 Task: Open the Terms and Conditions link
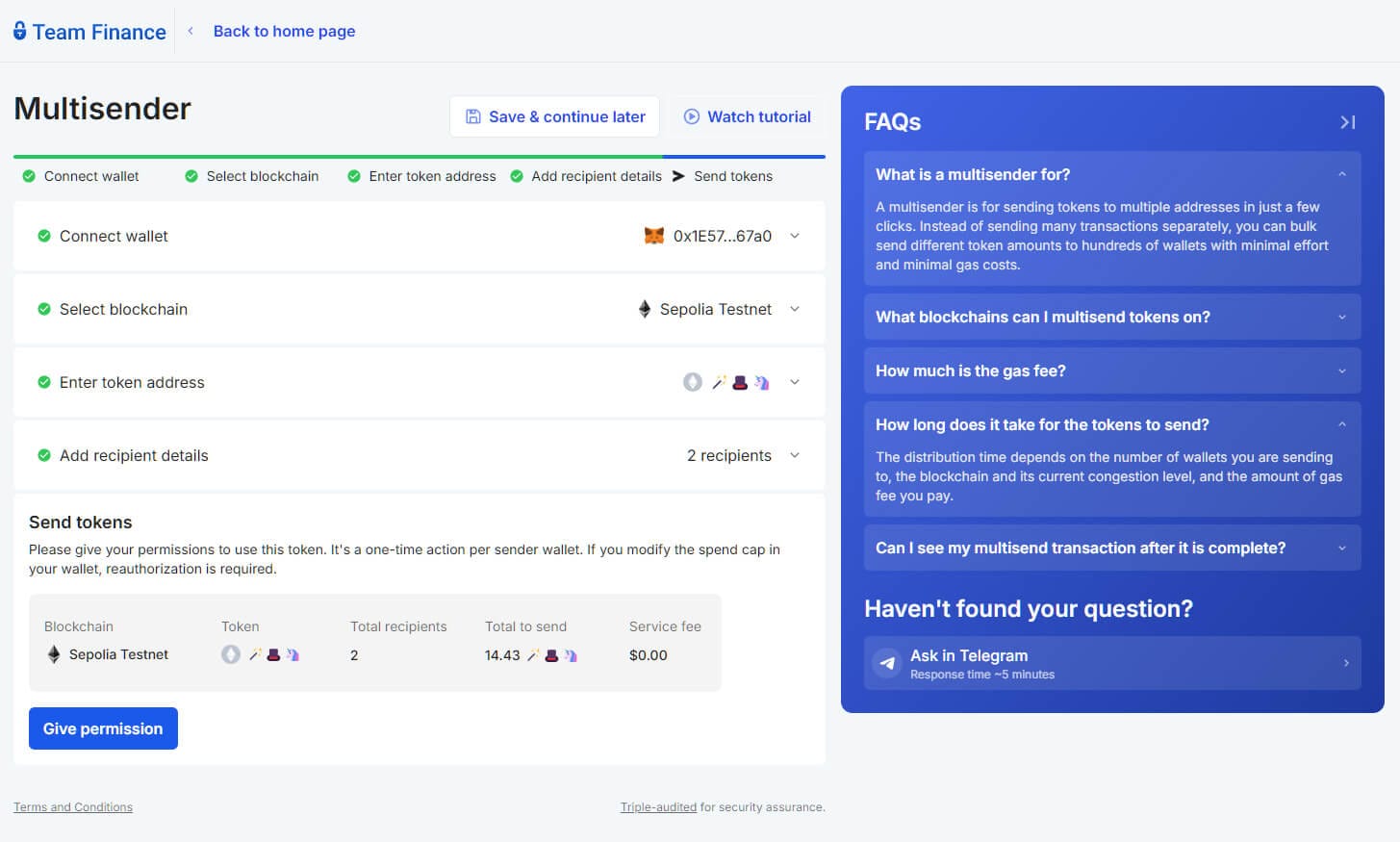[72, 806]
